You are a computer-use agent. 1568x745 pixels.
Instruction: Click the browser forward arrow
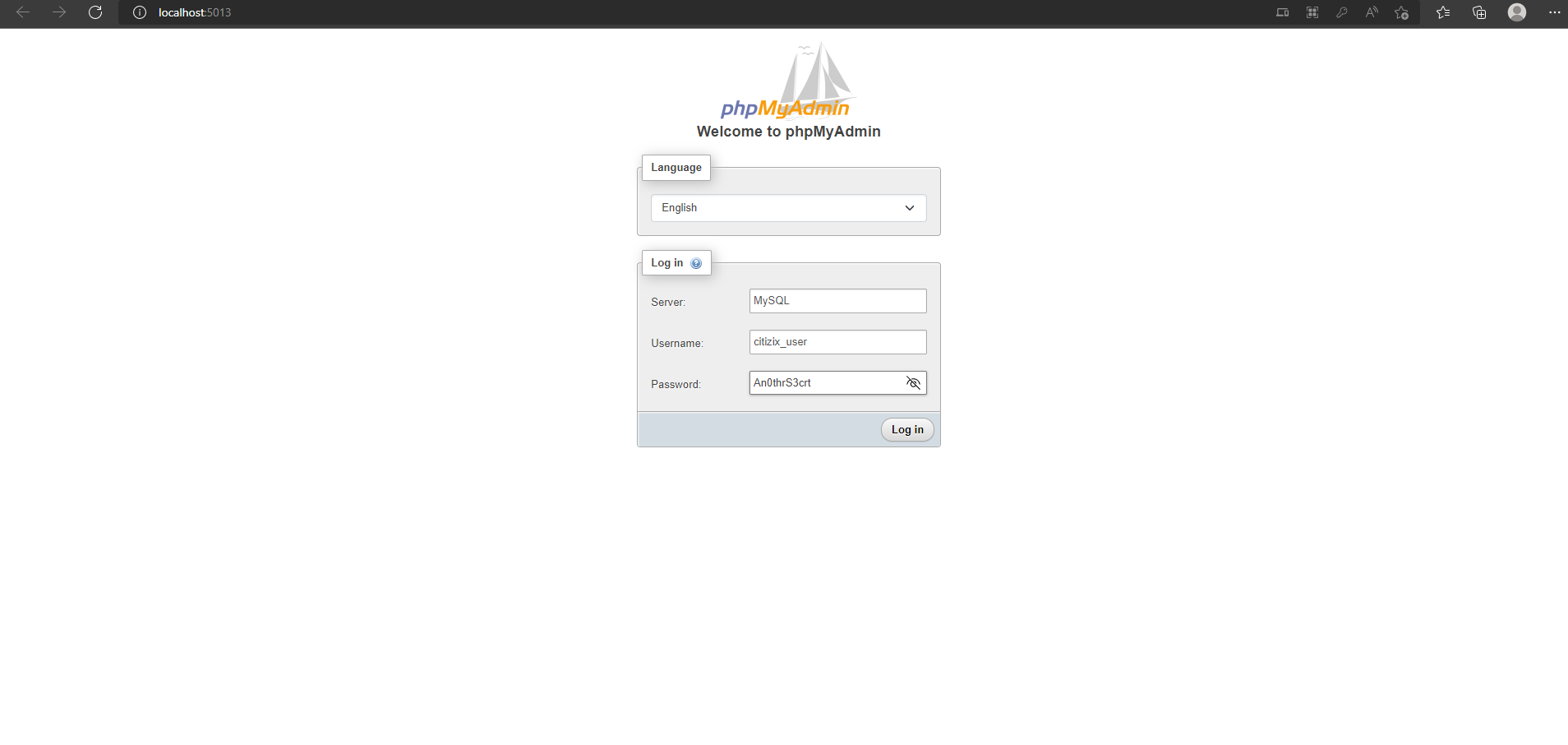tap(59, 12)
